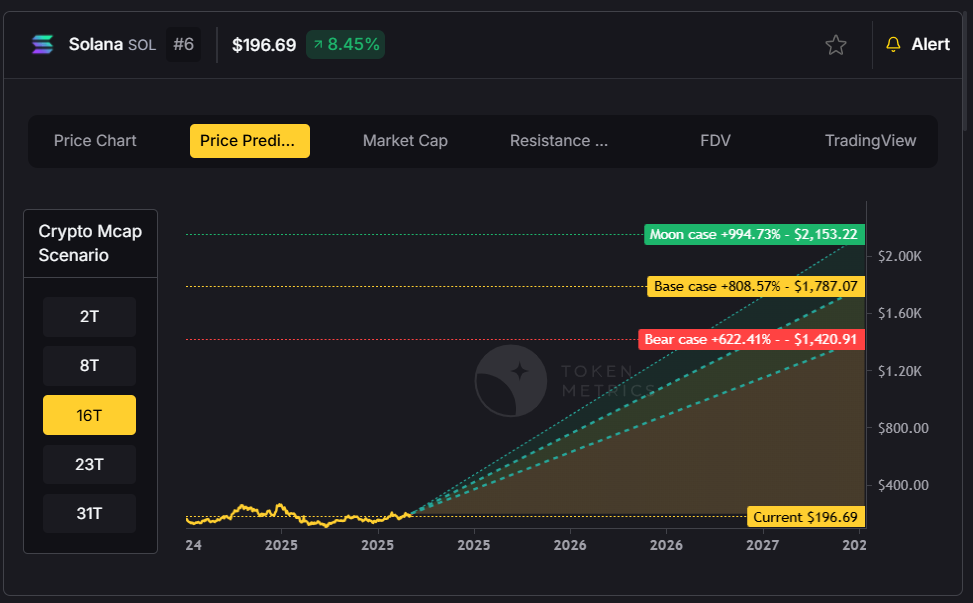Image resolution: width=973 pixels, height=603 pixels.
Task: Open the Resistance tab
Action: click(x=559, y=141)
